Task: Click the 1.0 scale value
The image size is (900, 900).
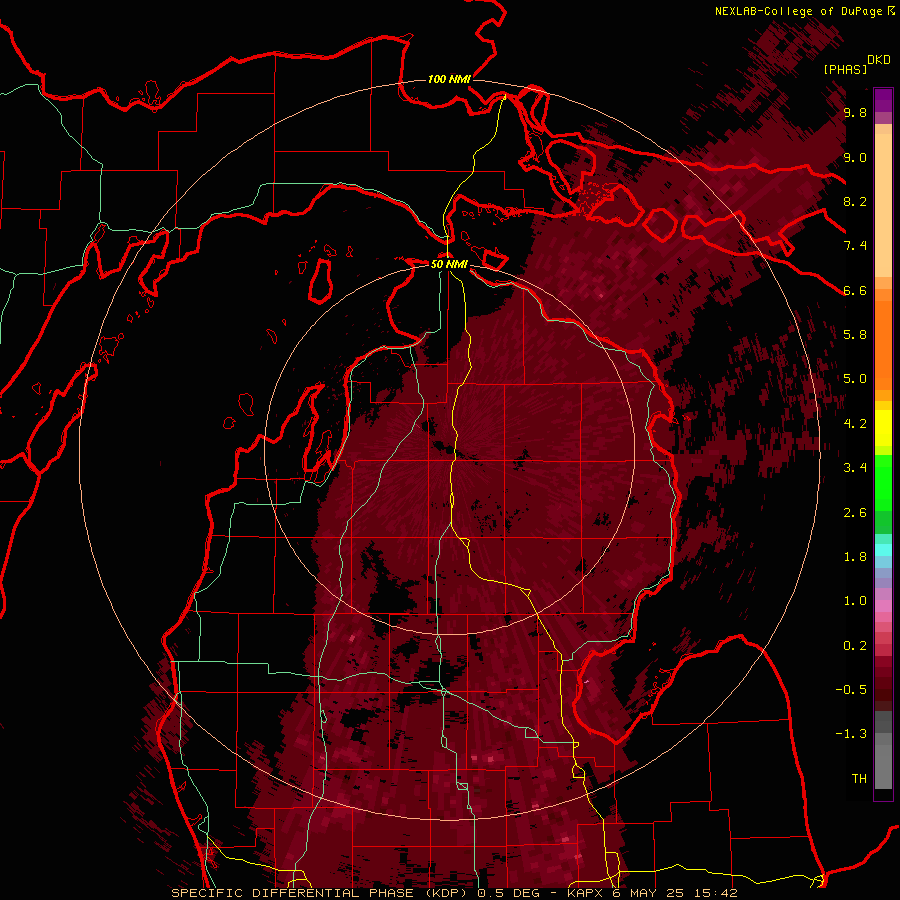Action: point(855,601)
